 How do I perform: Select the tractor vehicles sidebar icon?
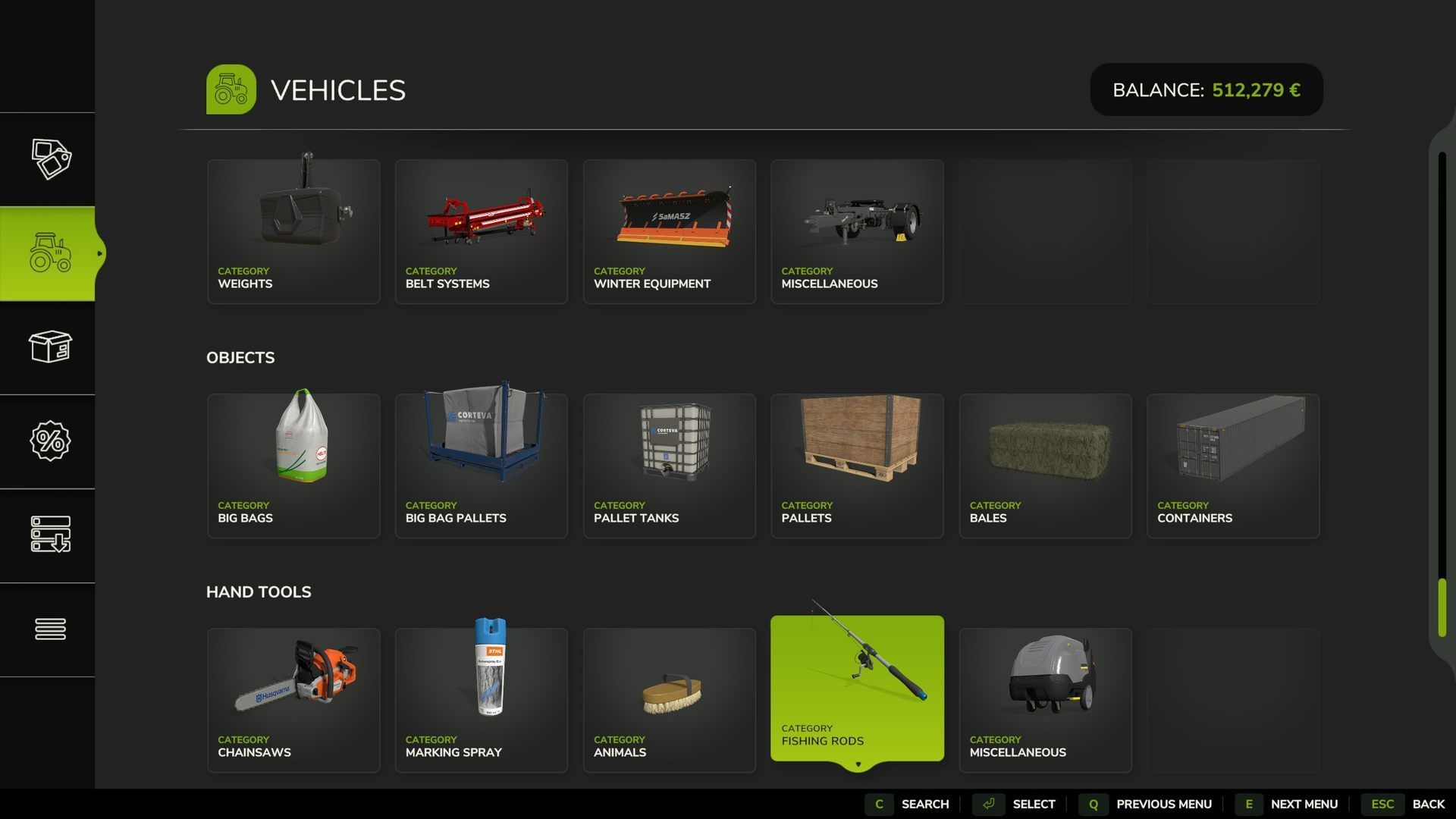coord(50,253)
